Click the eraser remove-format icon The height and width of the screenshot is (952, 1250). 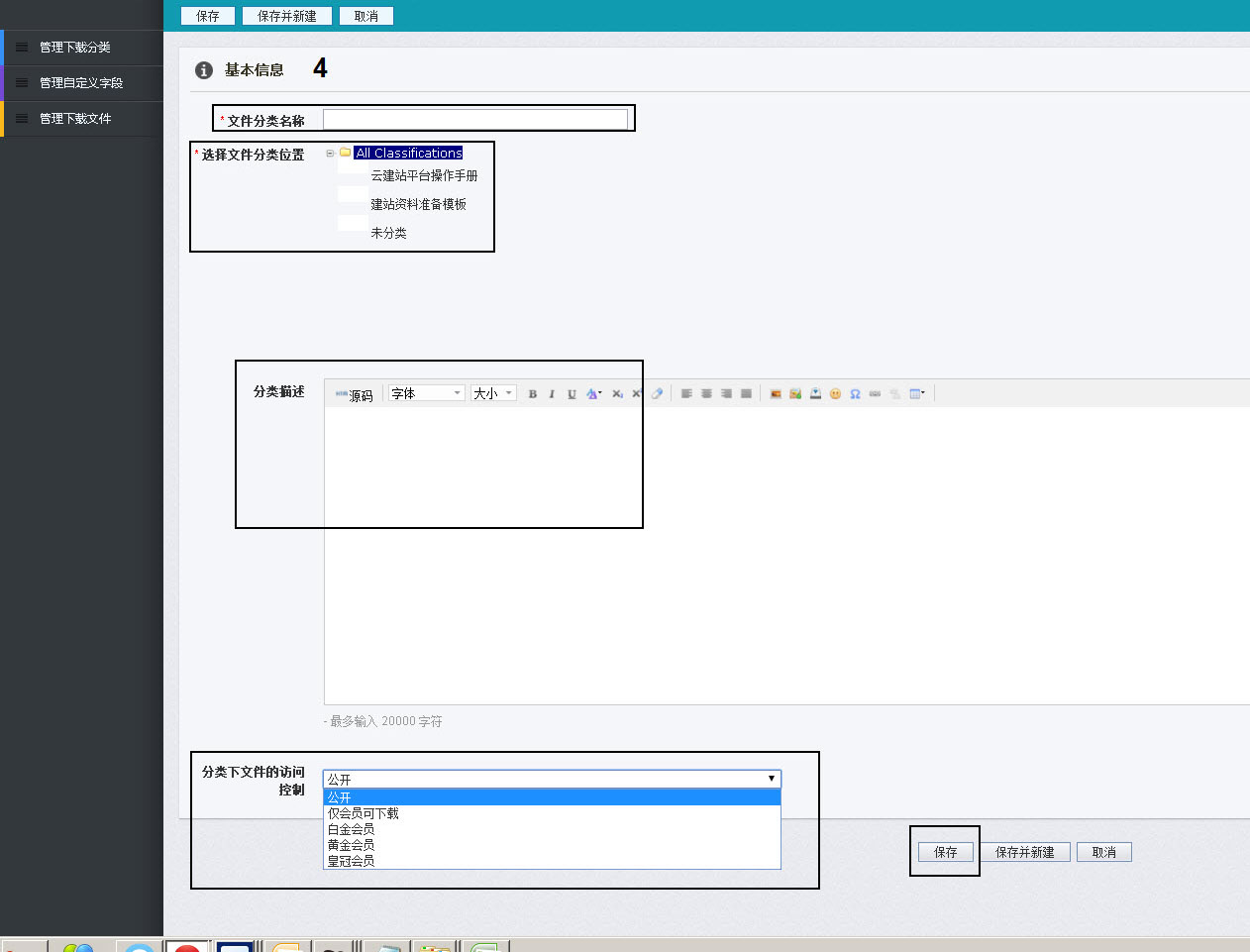click(657, 394)
